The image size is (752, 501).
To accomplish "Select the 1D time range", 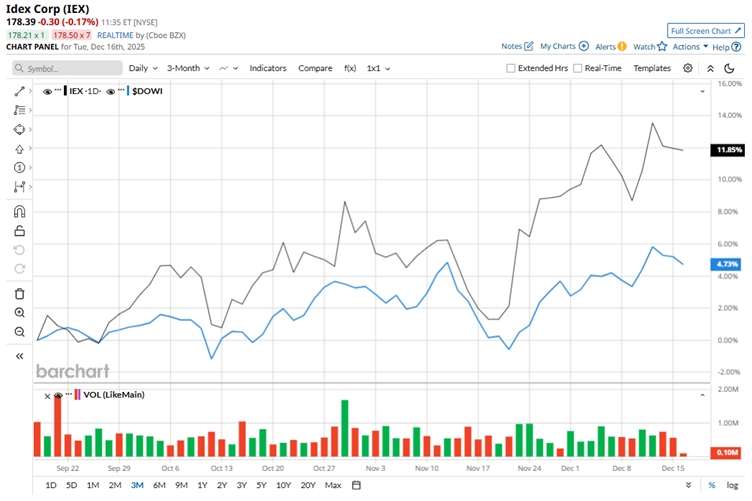I will click(51, 485).
